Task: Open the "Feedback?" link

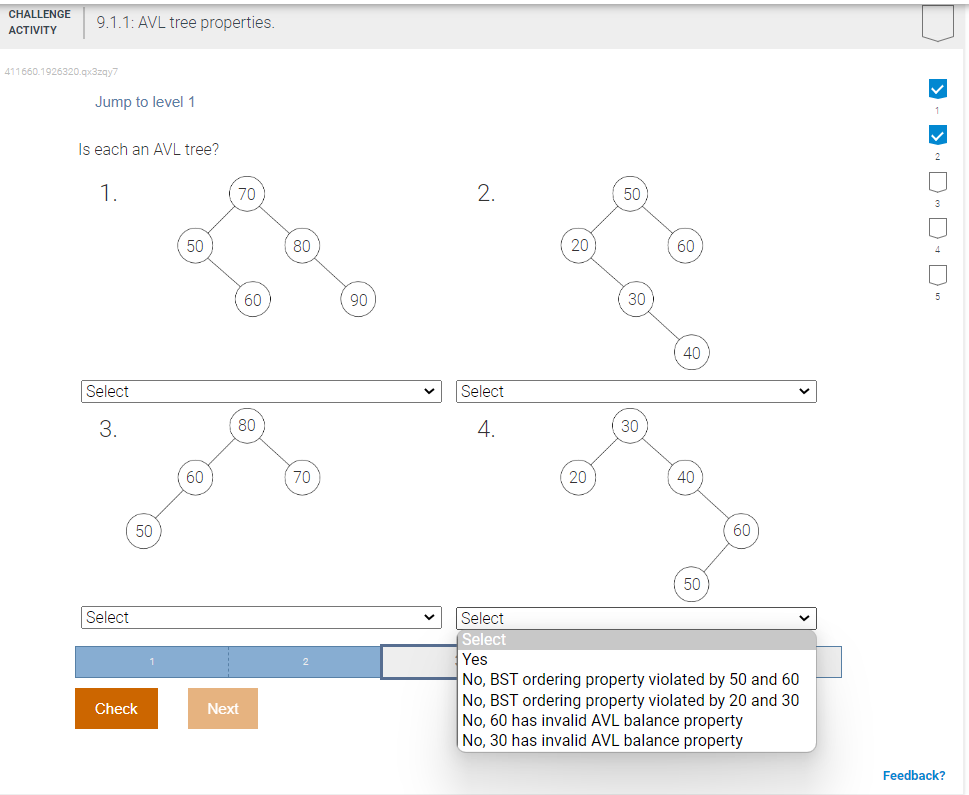Action: (x=913, y=775)
